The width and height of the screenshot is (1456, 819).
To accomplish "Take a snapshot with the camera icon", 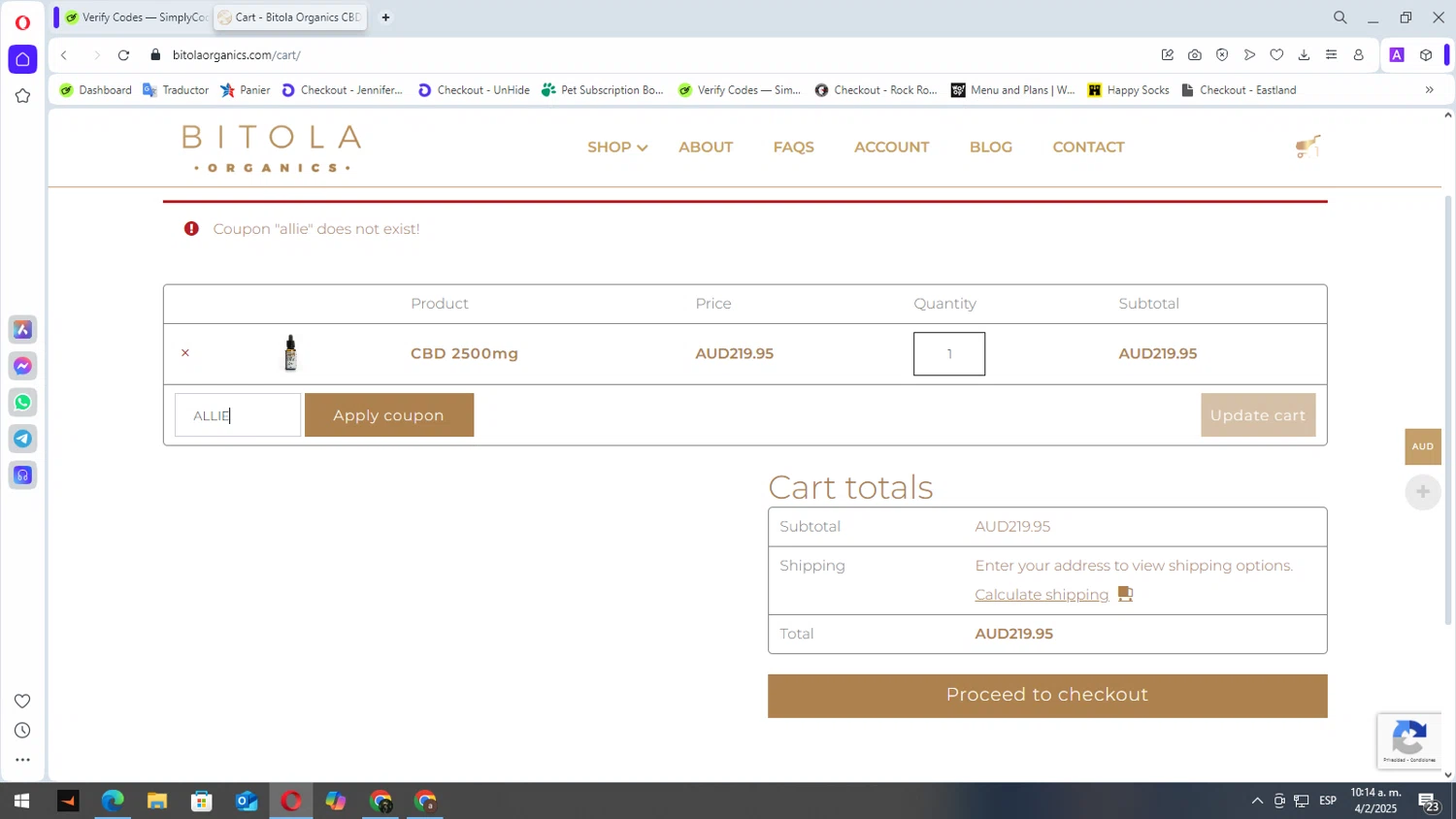I will [1195, 55].
